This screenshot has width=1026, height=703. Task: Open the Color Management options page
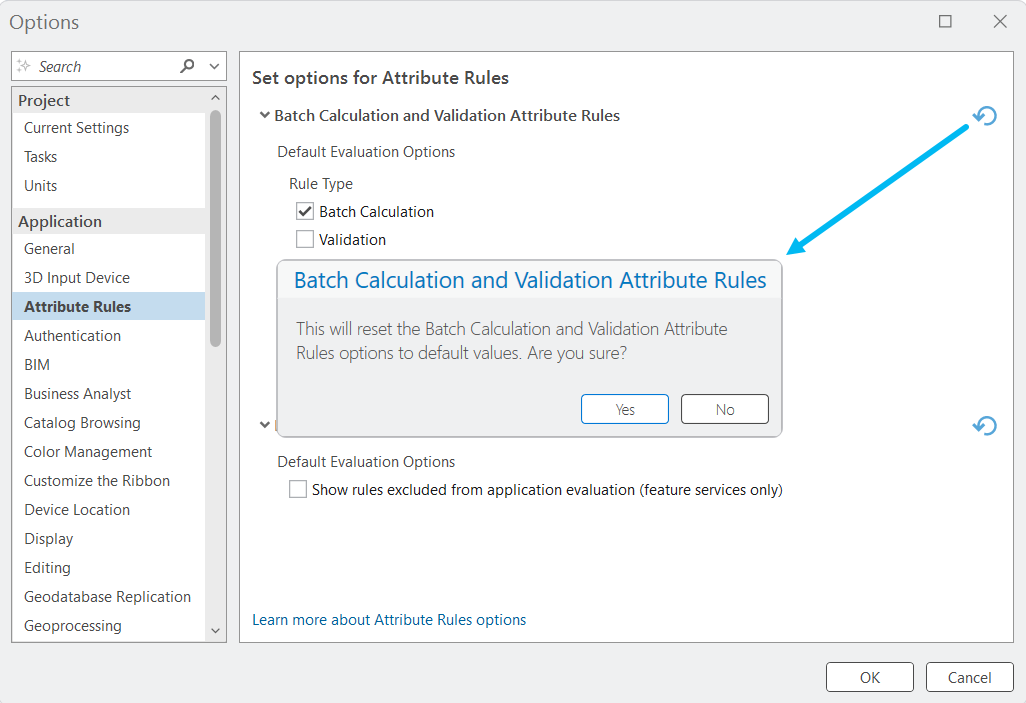pos(87,451)
